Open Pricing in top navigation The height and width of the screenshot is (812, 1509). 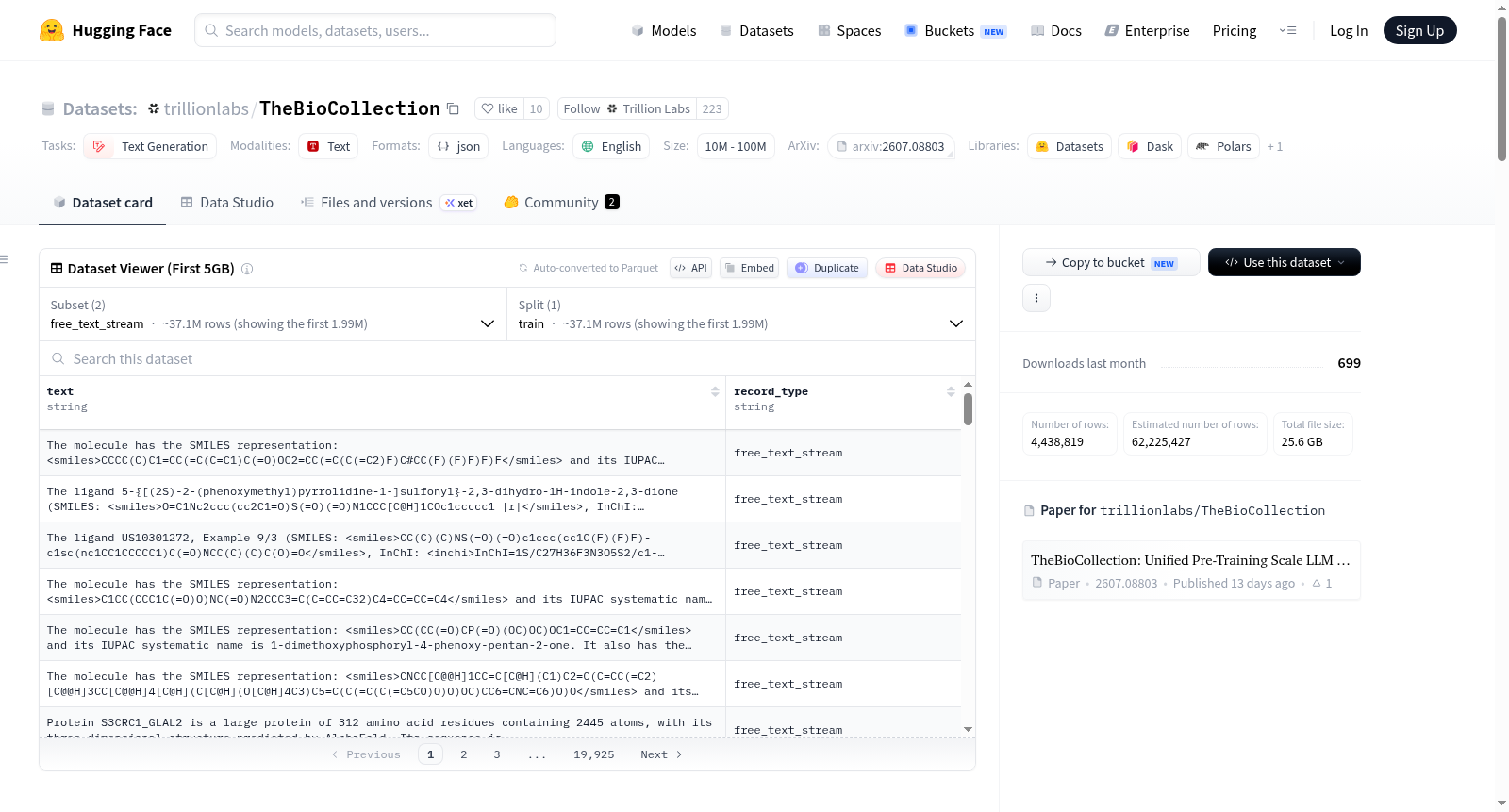pos(1234,30)
